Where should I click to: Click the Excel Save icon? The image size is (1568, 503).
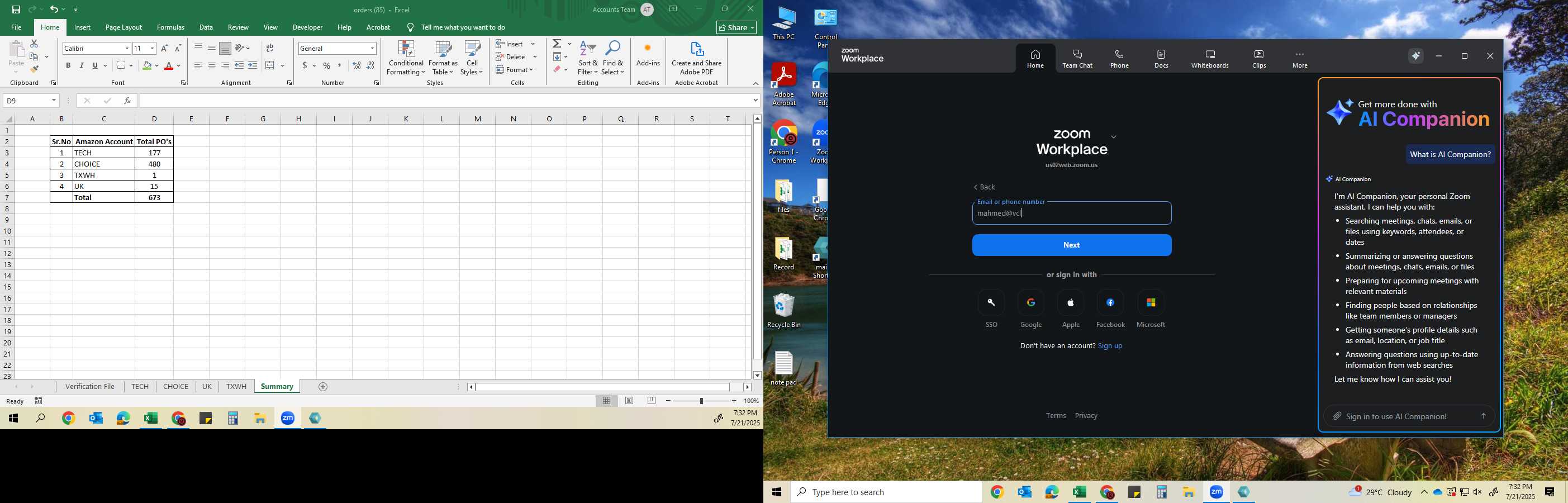point(16,10)
